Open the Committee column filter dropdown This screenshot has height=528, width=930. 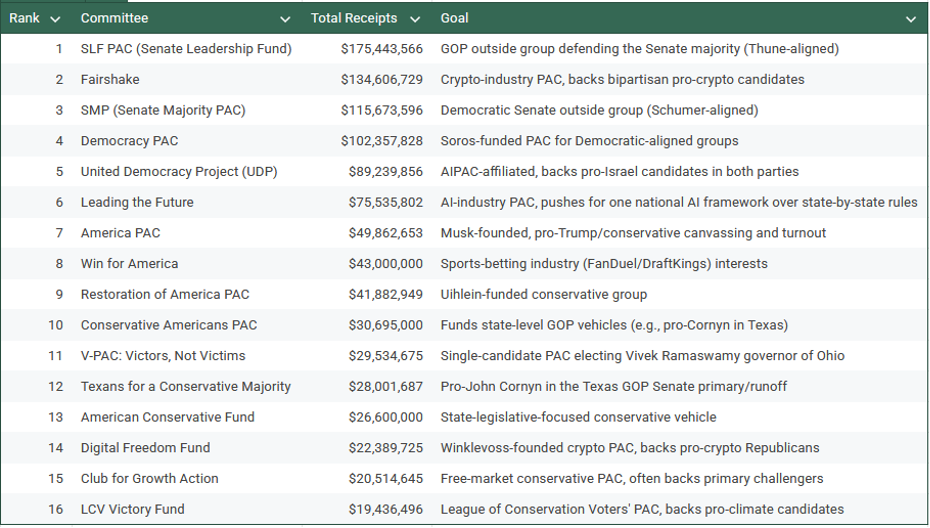click(x=285, y=20)
